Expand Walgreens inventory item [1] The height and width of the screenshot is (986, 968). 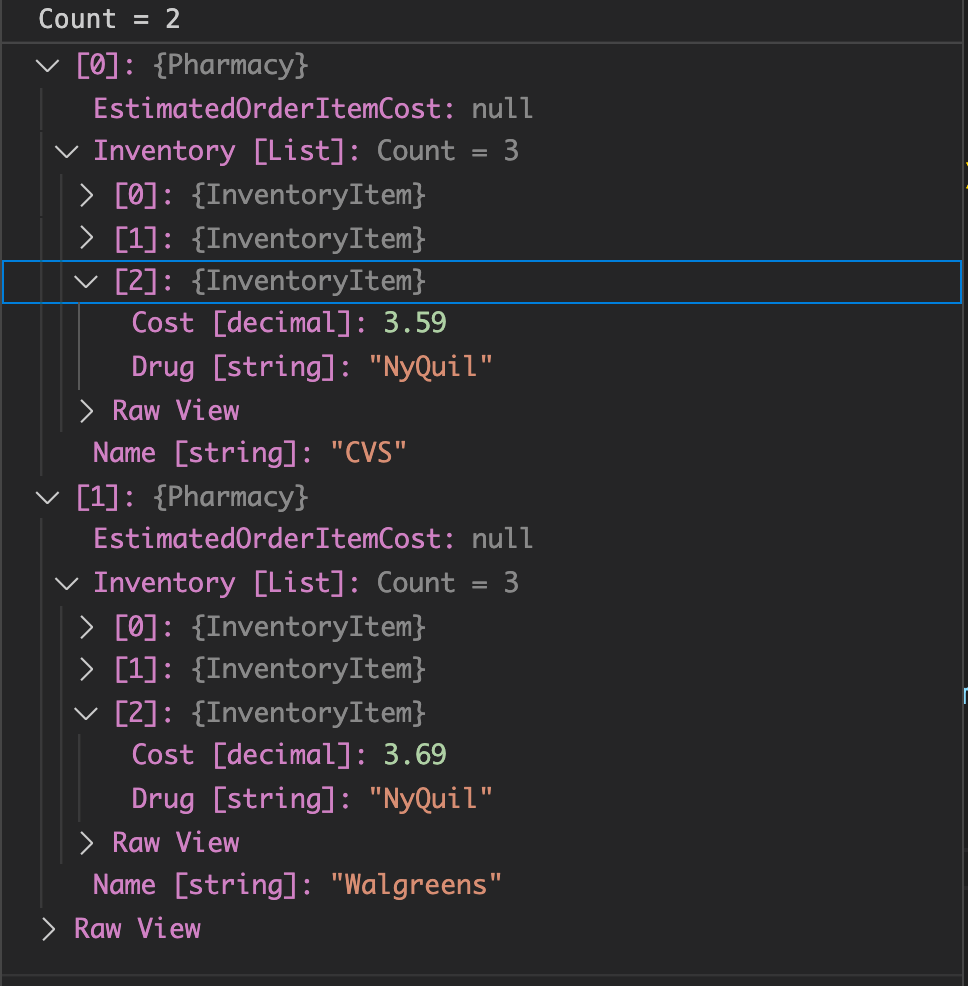(87, 670)
